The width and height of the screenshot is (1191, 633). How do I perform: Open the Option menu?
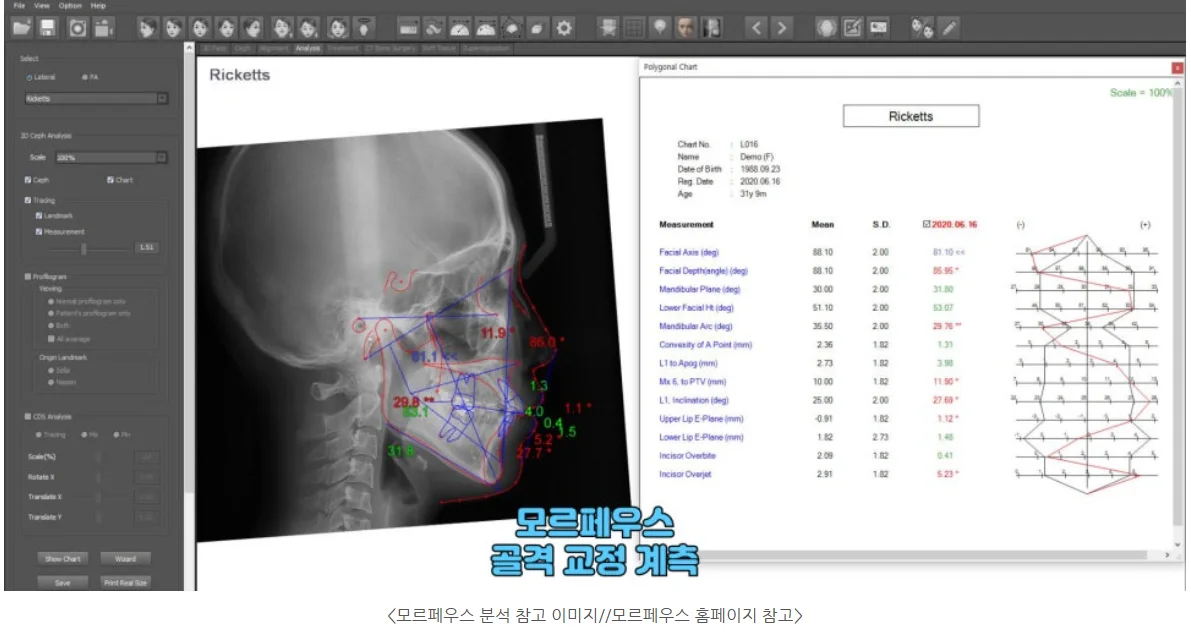(x=71, y=5)
